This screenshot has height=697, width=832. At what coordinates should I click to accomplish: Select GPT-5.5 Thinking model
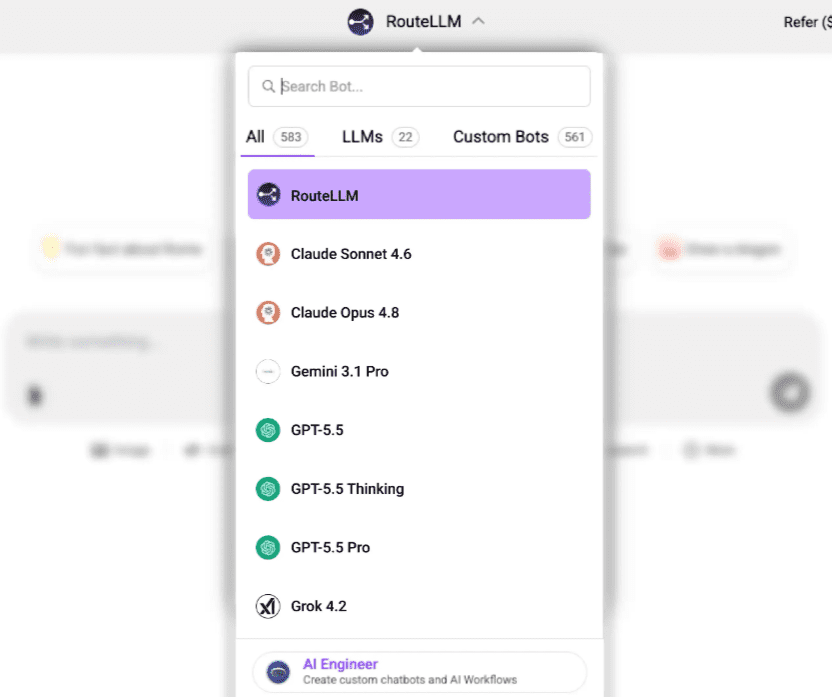click(x=419, y=489)
